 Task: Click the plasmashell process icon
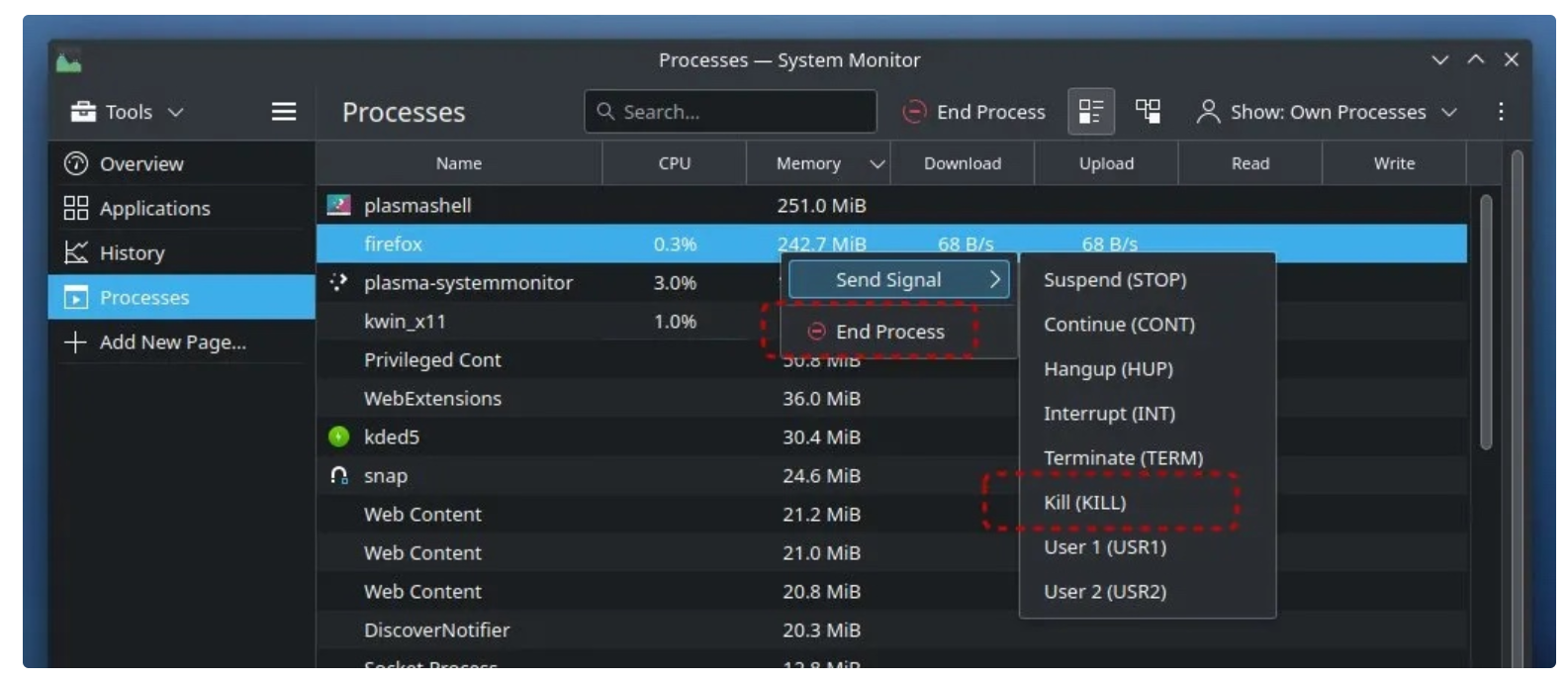tap(338, 205)
